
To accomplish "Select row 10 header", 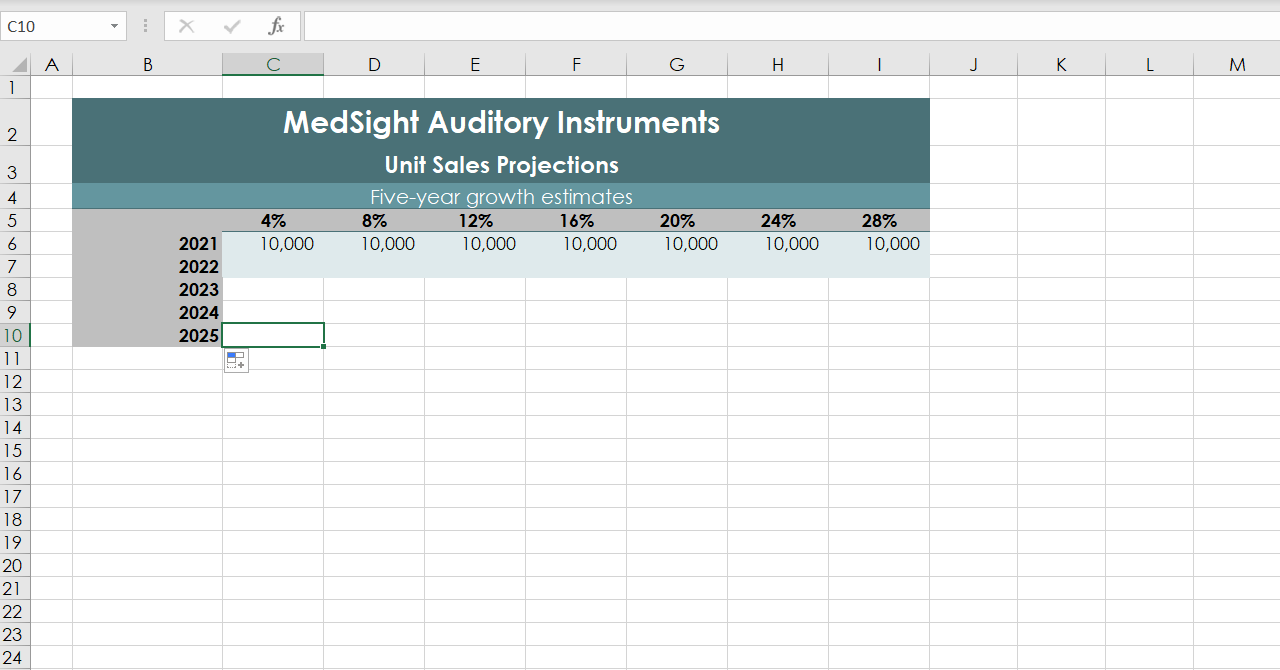I will point(13,336).
